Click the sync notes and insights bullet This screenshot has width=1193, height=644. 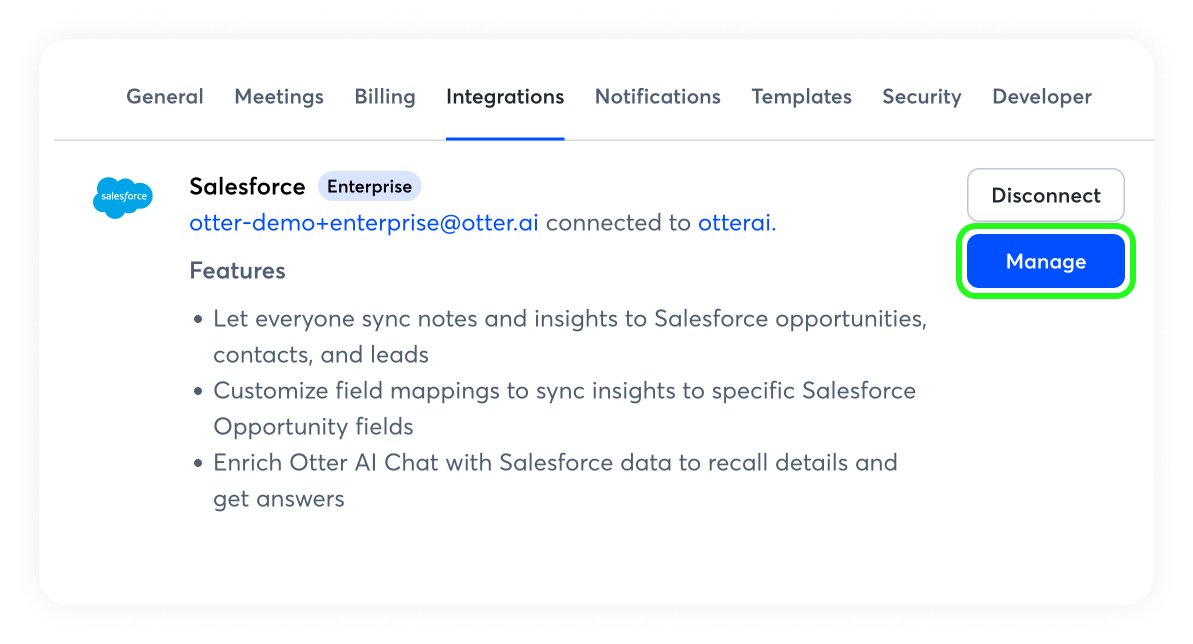click(x=569, y=319)
